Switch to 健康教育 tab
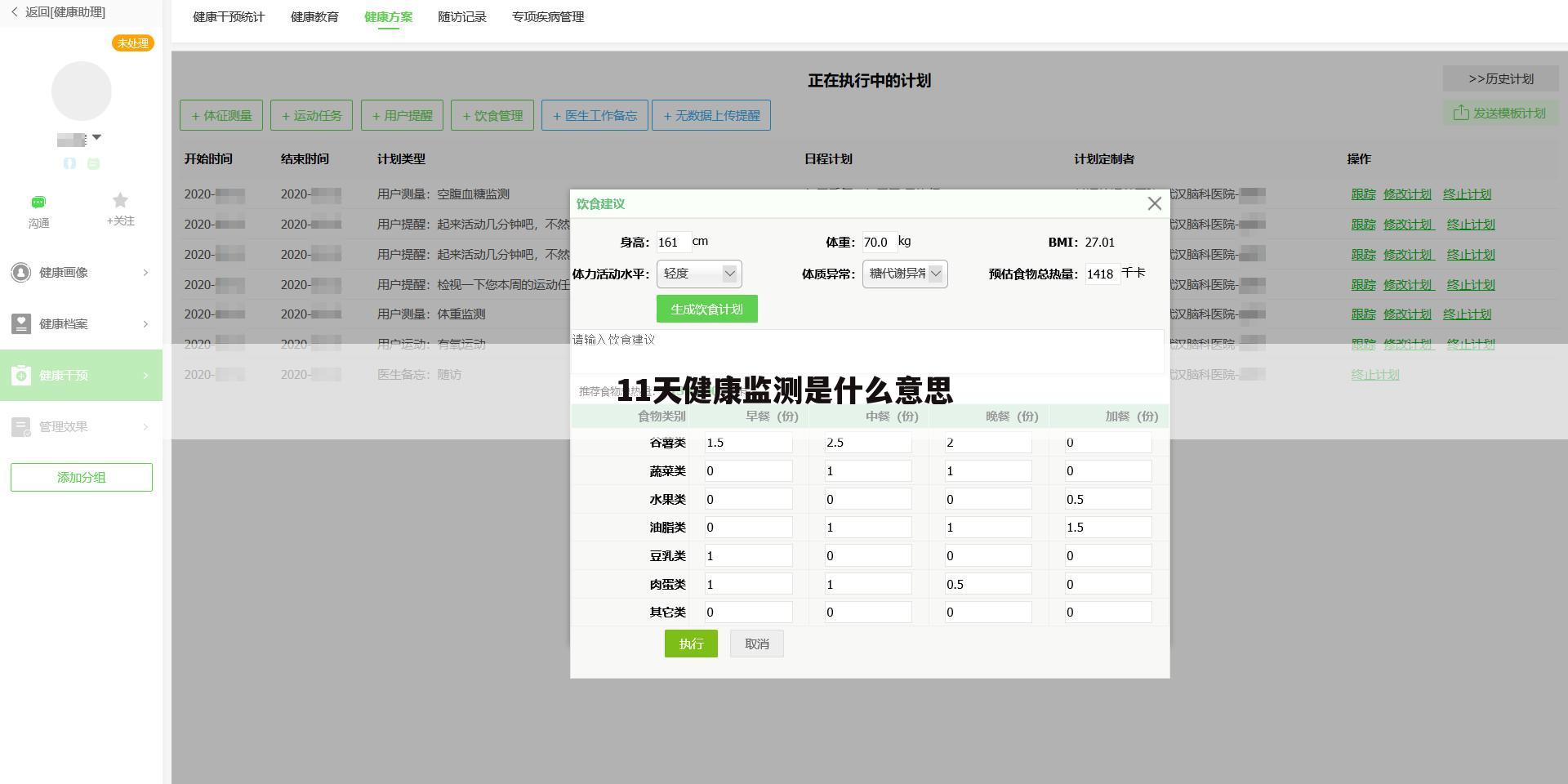The width and height of the screenshot is (1568, 784). pos(314,16)
